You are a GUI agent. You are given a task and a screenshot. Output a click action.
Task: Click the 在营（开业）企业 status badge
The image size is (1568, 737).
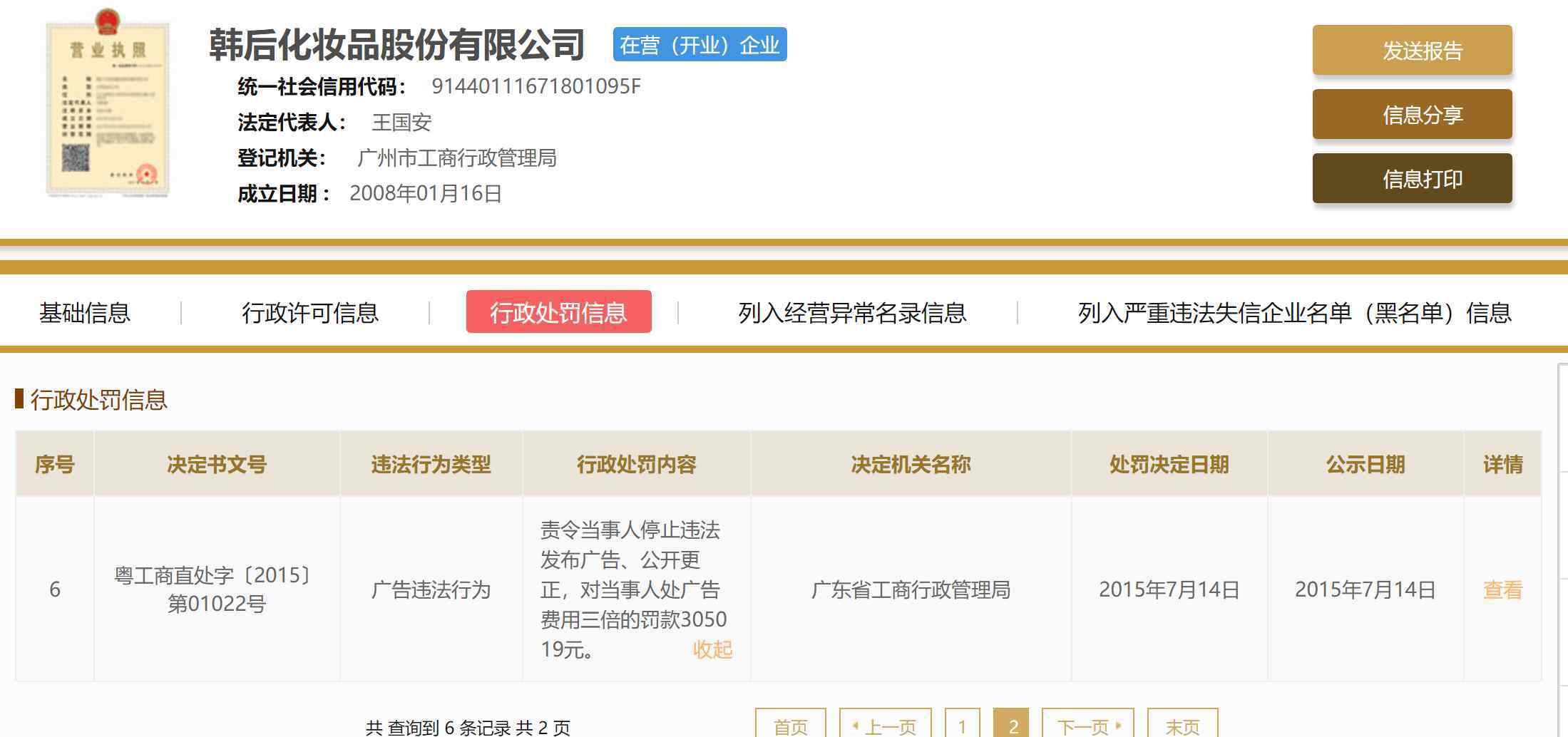tap(700, 44)
